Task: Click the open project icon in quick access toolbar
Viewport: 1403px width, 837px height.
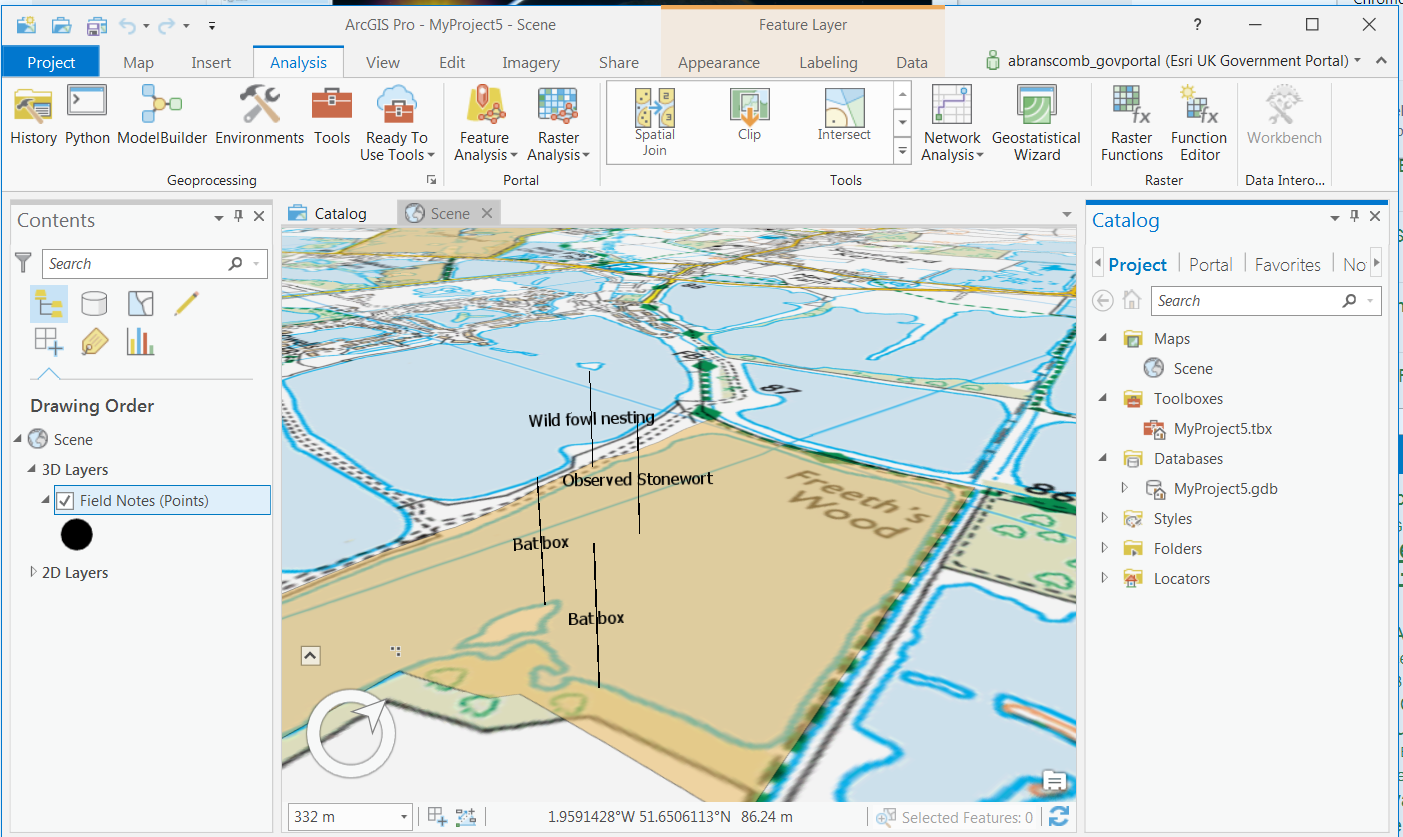Action: pyautogui.click(x=61, y=25)
